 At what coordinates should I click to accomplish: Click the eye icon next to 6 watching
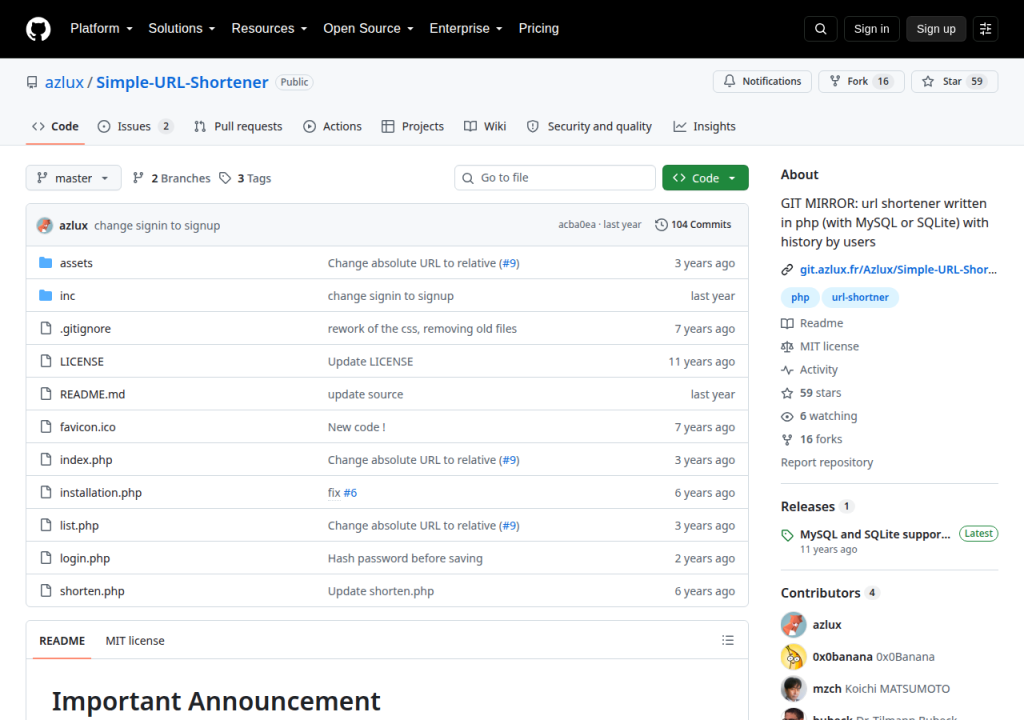pyautogui.click(x=787, y=416)
